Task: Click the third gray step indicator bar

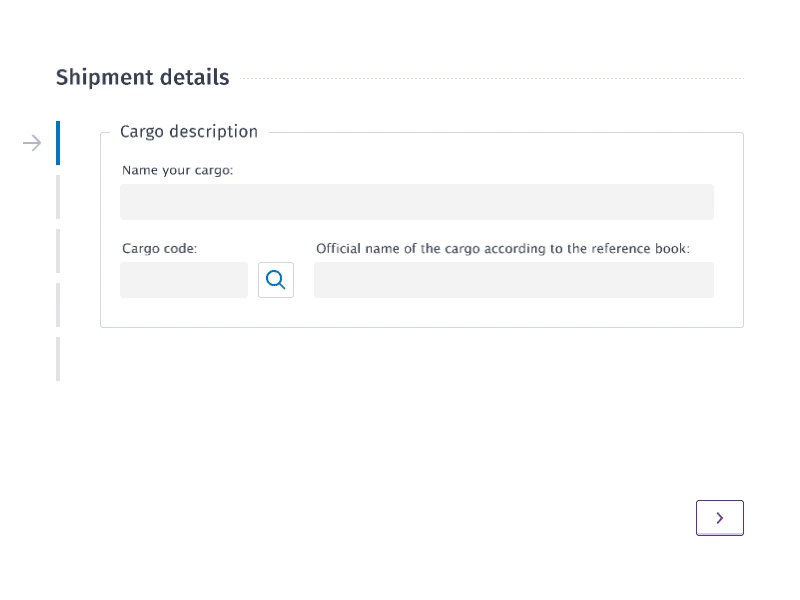Action: (58, 251)
